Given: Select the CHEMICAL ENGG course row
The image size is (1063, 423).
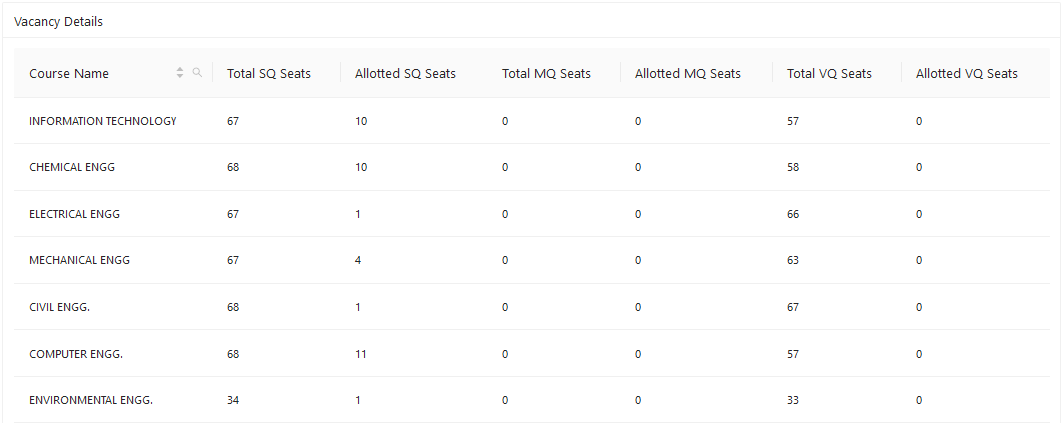Looking at the screenshot, I should tap(532, 167).
